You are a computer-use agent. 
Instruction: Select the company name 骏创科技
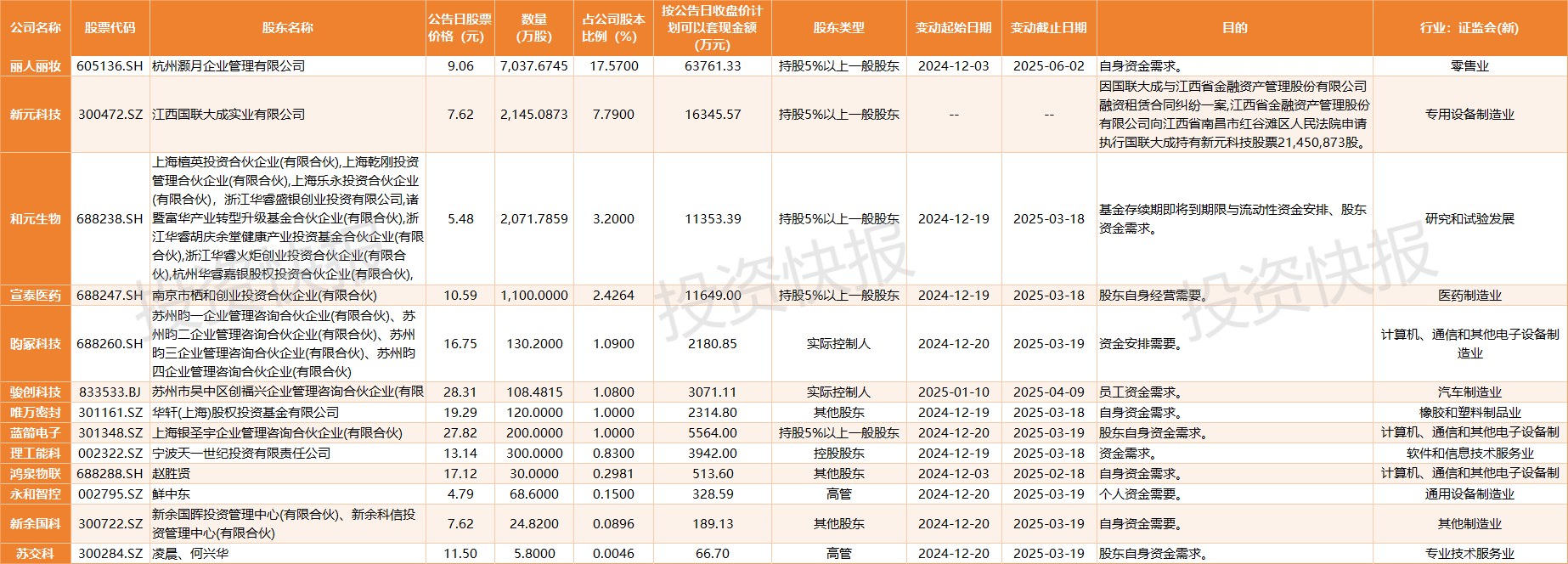point(36,392)
